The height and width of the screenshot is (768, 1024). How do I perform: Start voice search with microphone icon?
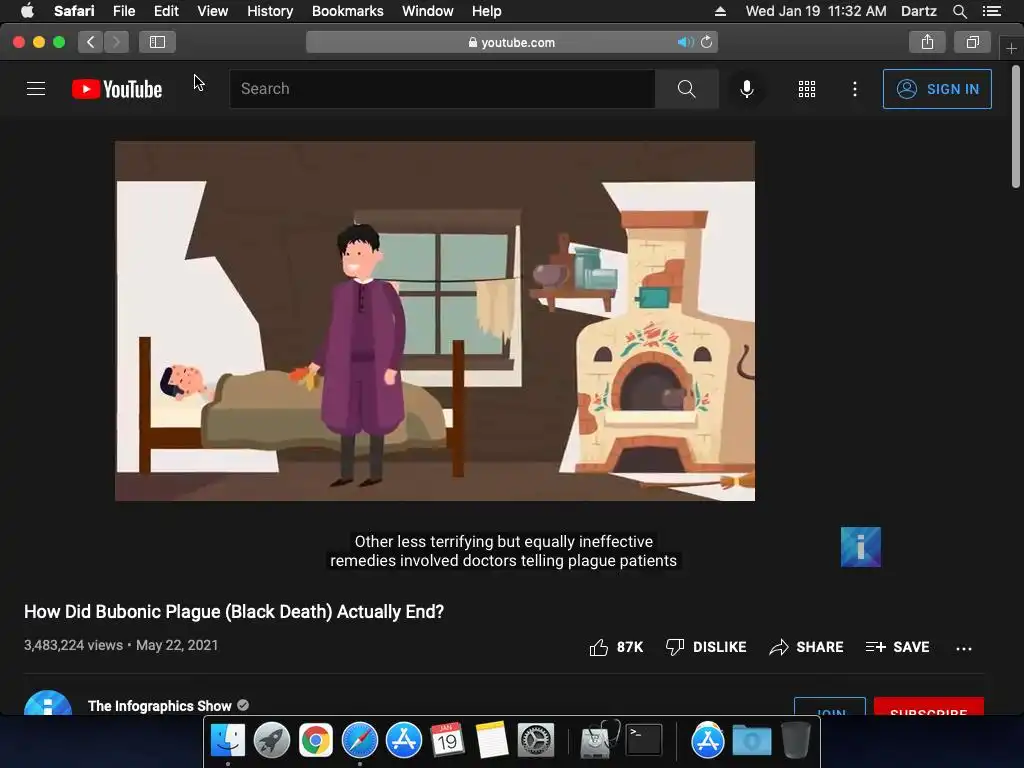pyautogui.click(x=746, y=89)
